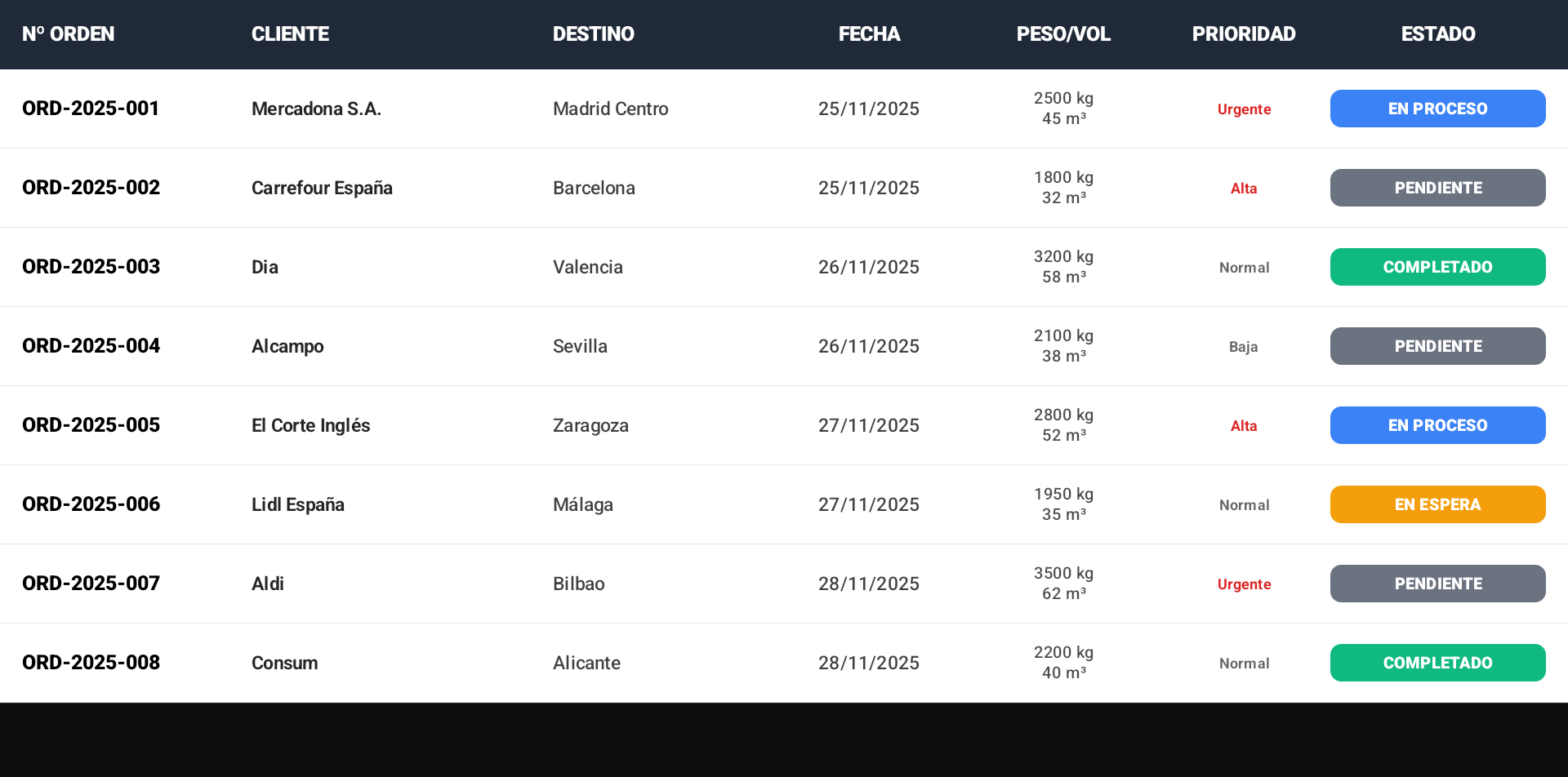The image size is (1568, 777).
Task: Click PENDIENTE status for Alcampo order
Action: pyautogui.click(x=1437, y=346)
